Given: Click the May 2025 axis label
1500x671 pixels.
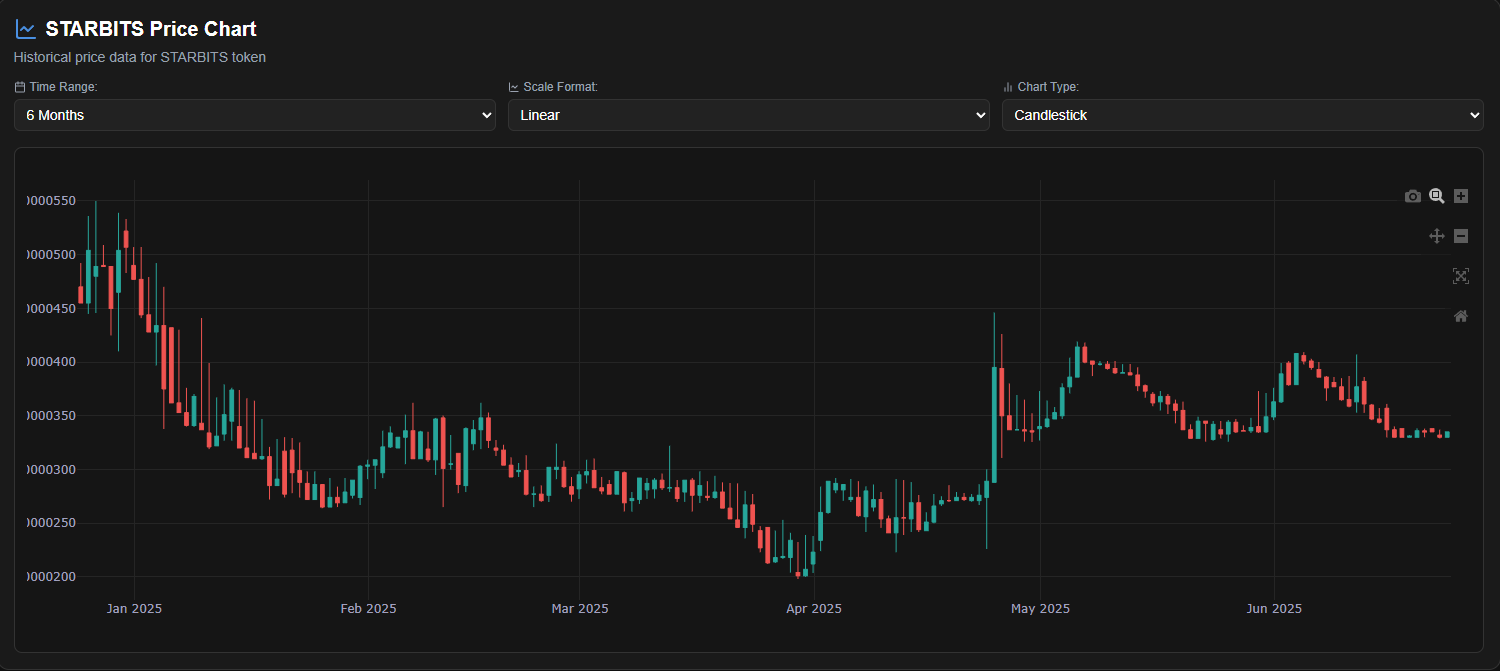Looking at the screenshot, I should coord(1041,608).
